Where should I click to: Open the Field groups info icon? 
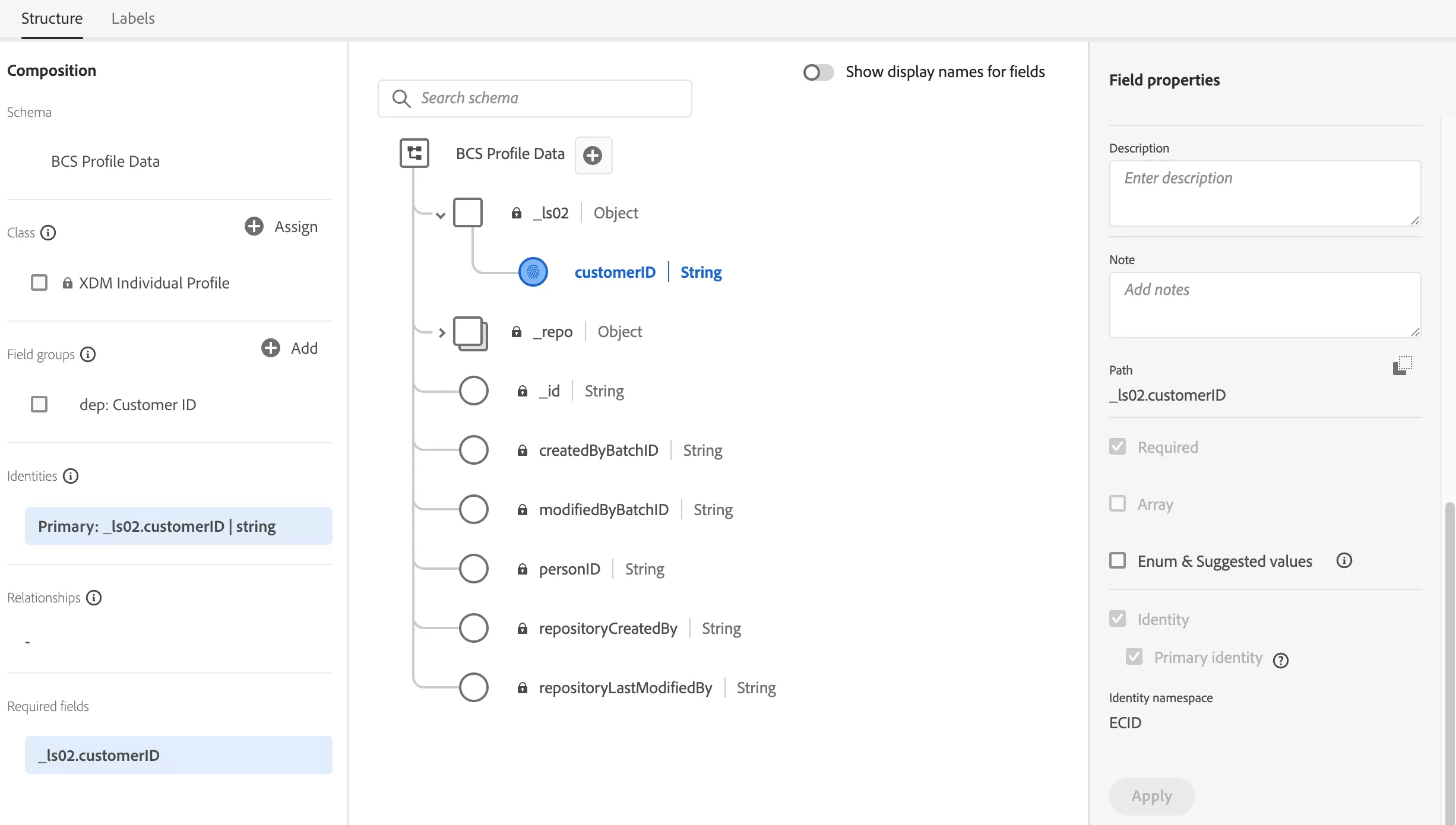(88, 354)
